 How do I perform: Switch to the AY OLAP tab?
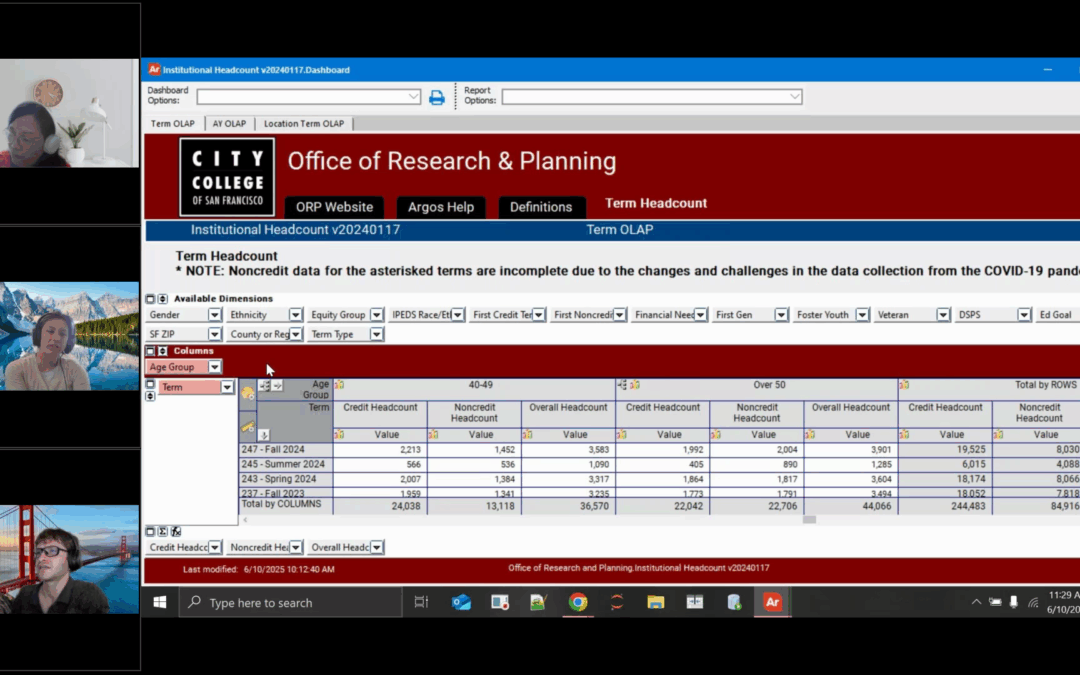(x=229, y=124)
